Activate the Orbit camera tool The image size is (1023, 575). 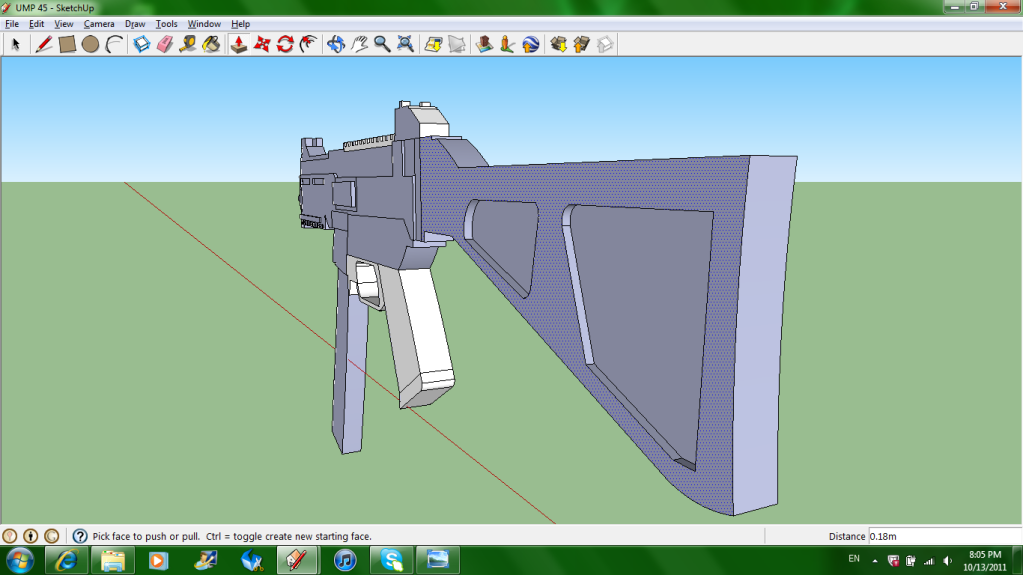tap(336, 44)
